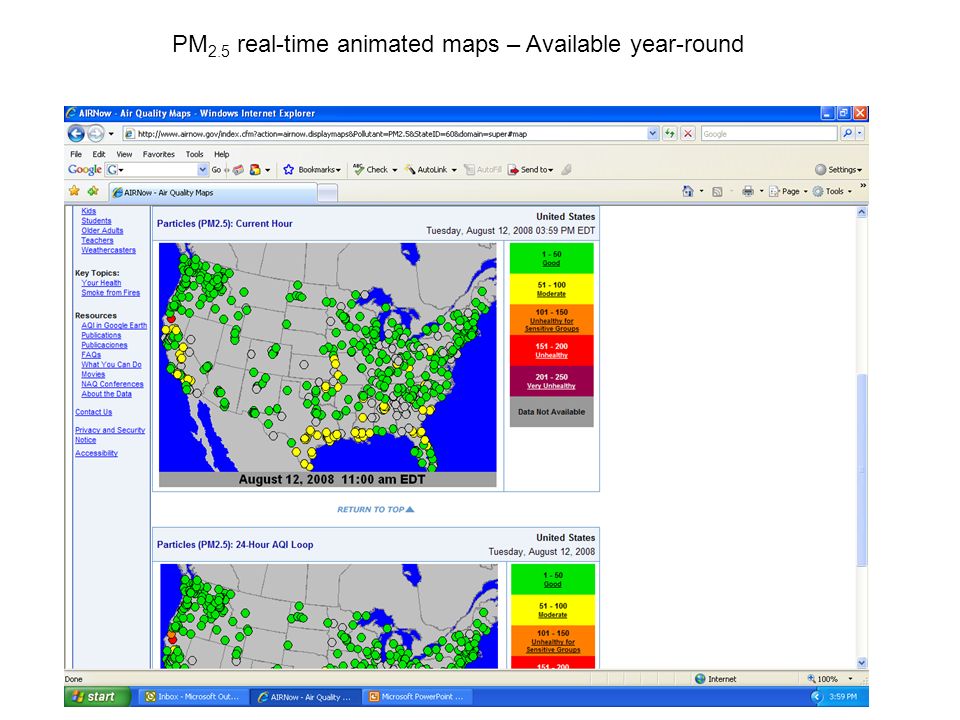This screenshot has height=720, width=960.
Task: Click the Google search box in IE
Action: (x=769, y=133)
